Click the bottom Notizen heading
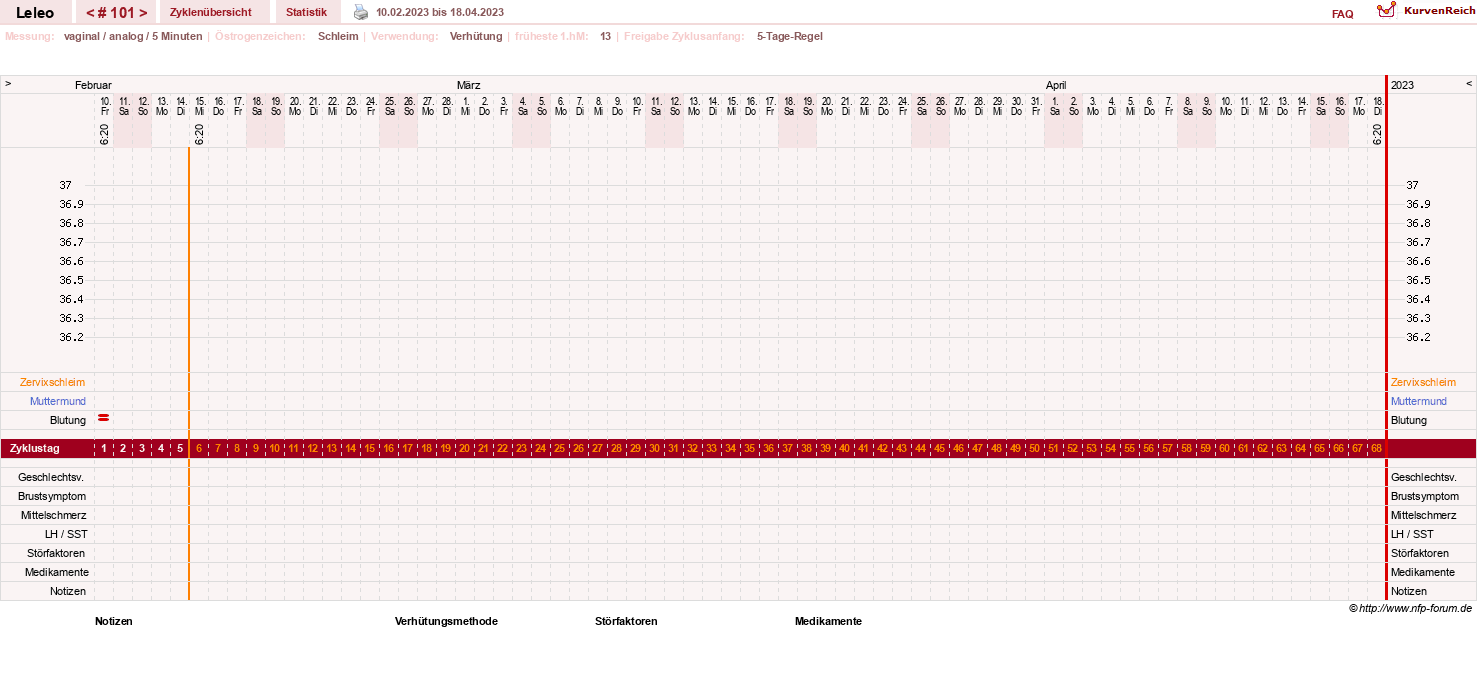 point(114,621)
